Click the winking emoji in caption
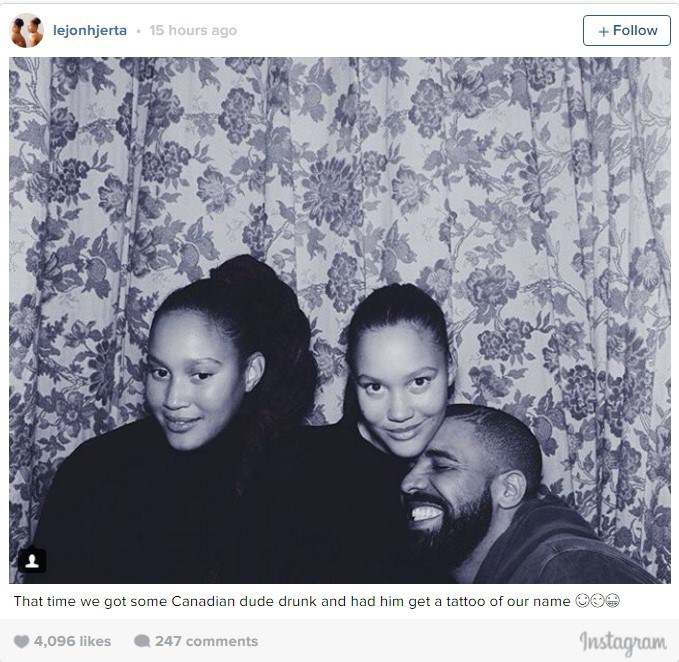The width and height of the screenshot is (679, 662). 597,601
